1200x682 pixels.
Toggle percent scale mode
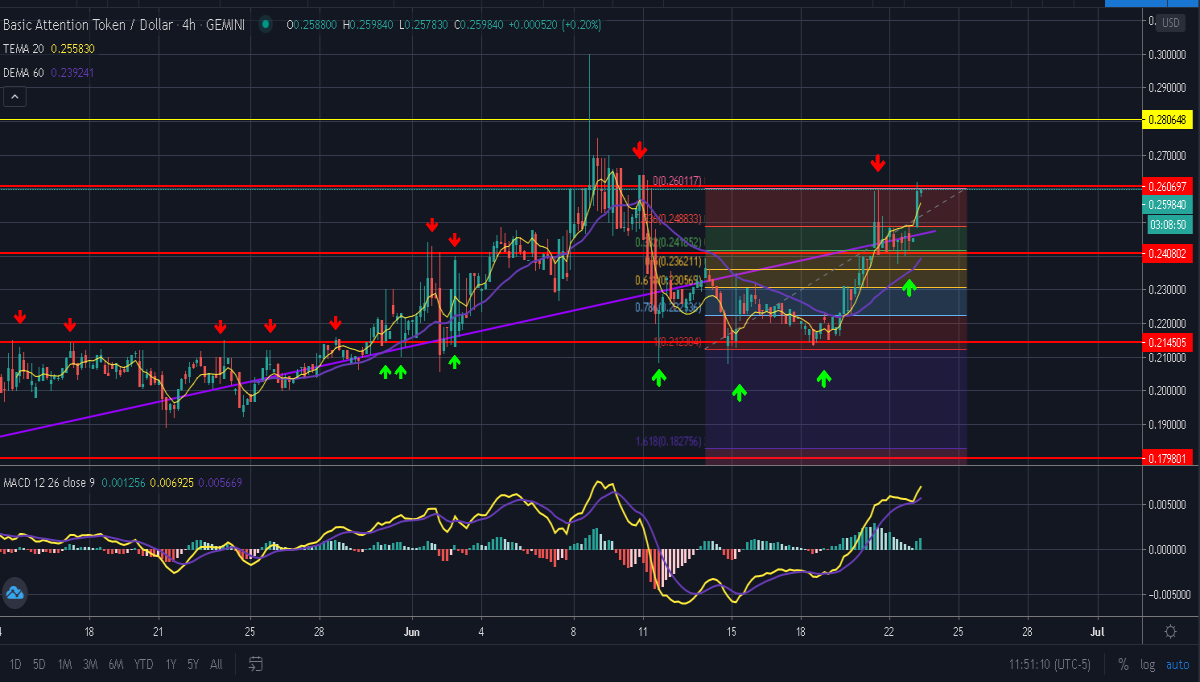pyautogui.click(x=1123, y=664)
